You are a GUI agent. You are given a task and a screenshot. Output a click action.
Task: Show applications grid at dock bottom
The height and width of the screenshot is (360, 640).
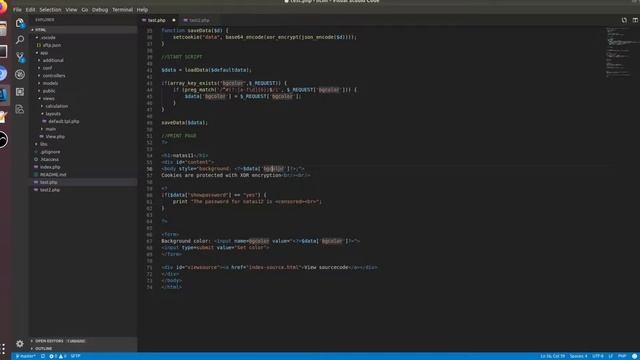[x=3, y=349]
